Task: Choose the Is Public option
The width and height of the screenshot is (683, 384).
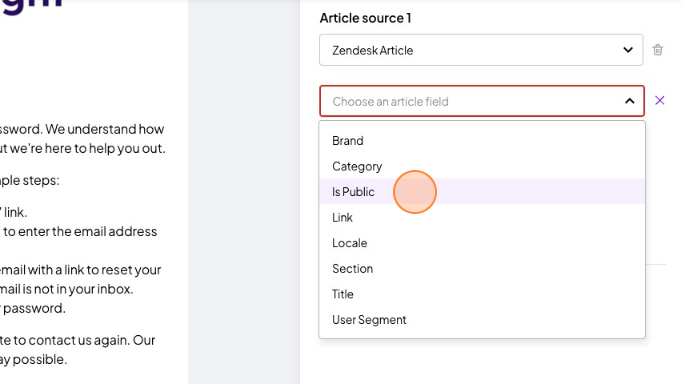Action: [482, 192]
